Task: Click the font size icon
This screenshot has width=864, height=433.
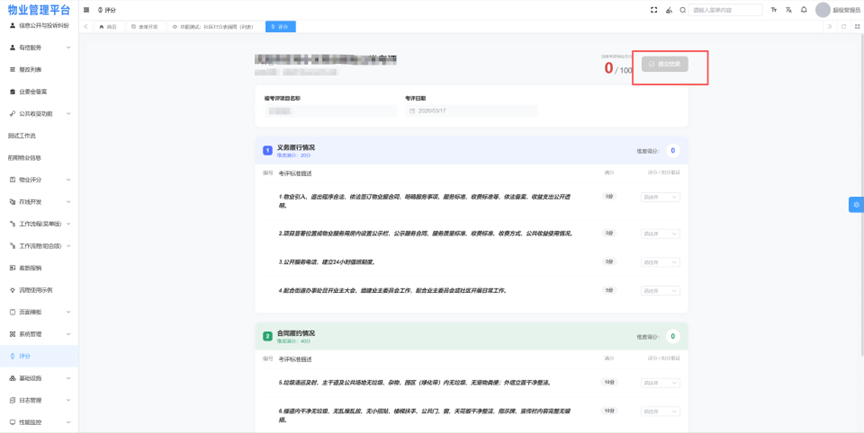Action: 774,10
